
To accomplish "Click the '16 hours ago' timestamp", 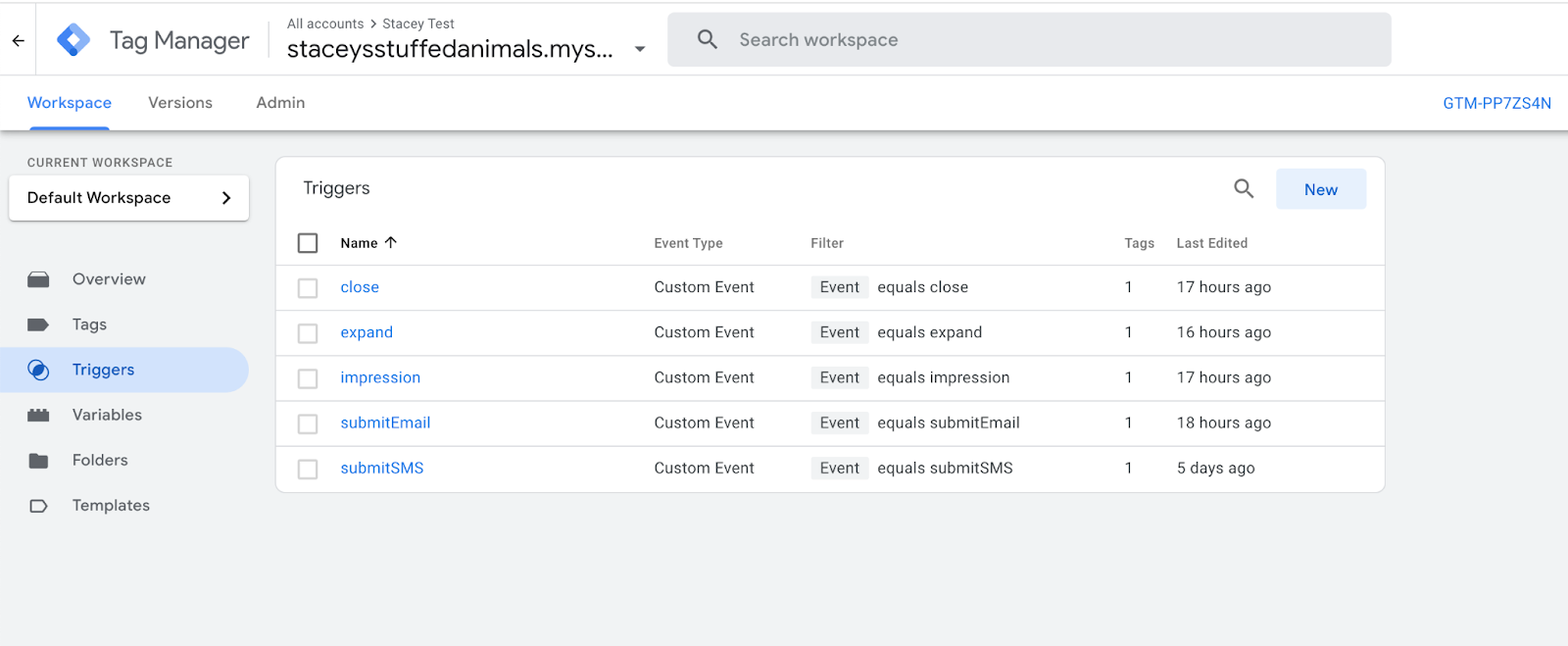I will [1224, 332].
